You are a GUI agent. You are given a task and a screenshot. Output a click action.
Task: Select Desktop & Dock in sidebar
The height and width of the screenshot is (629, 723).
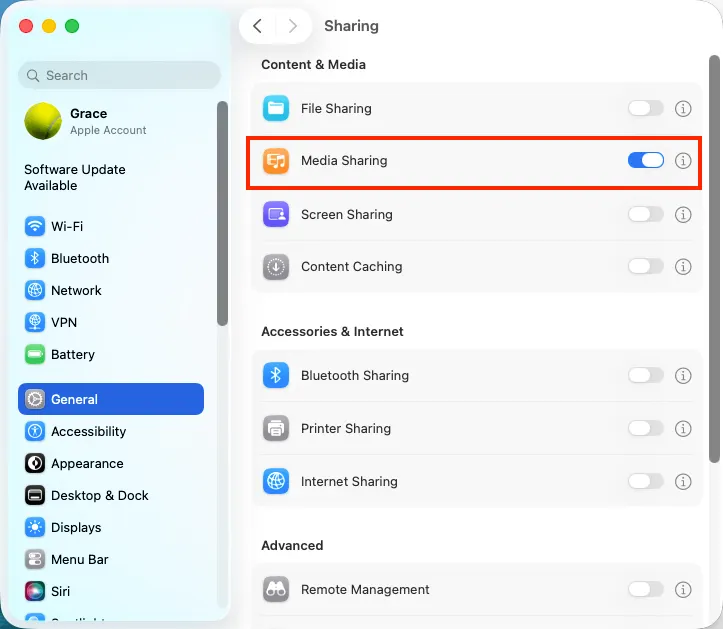[111, 496]
